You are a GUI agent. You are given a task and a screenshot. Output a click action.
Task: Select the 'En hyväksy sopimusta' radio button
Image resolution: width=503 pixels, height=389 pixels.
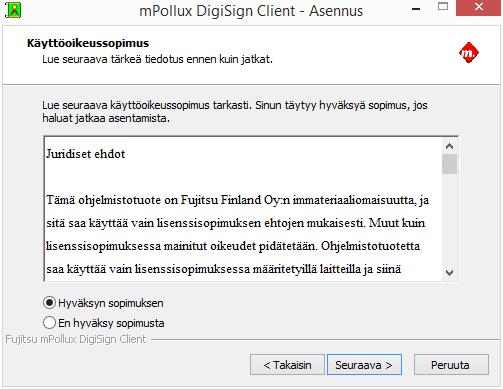point(49,323)
